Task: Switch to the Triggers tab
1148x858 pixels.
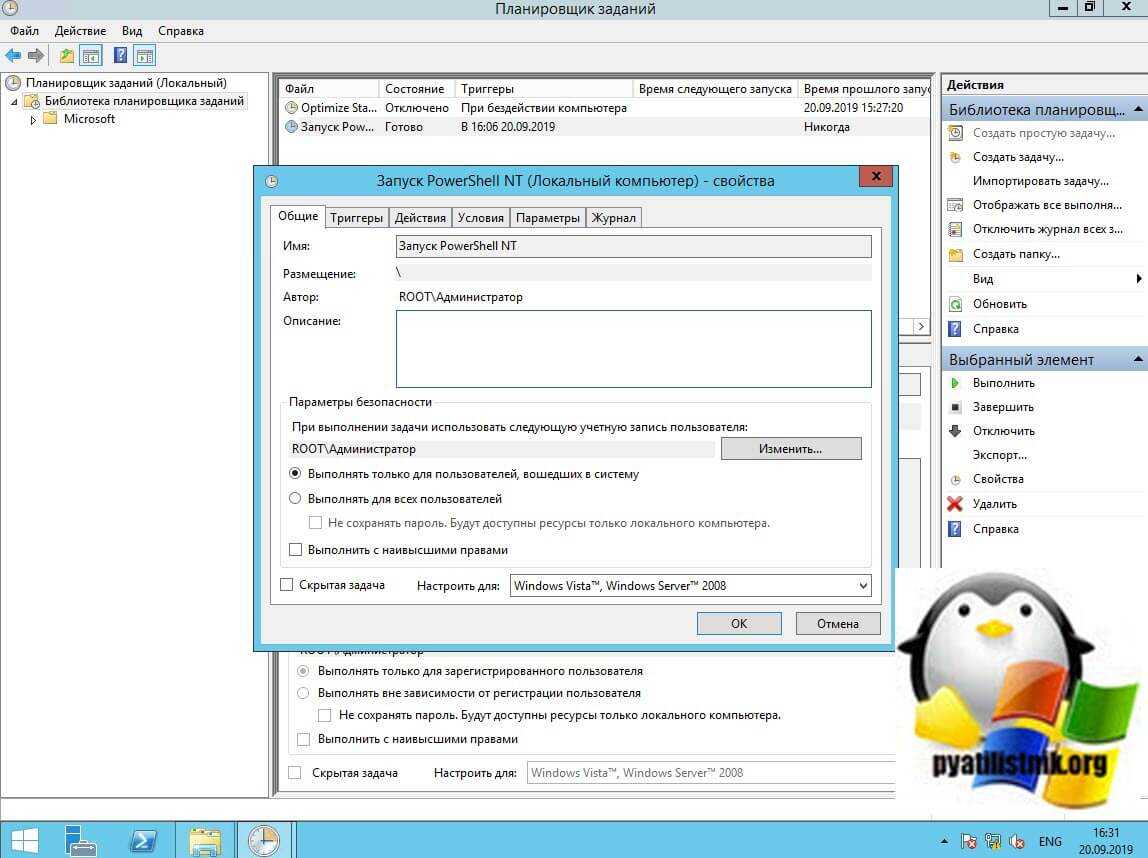Action: (356, 218)
